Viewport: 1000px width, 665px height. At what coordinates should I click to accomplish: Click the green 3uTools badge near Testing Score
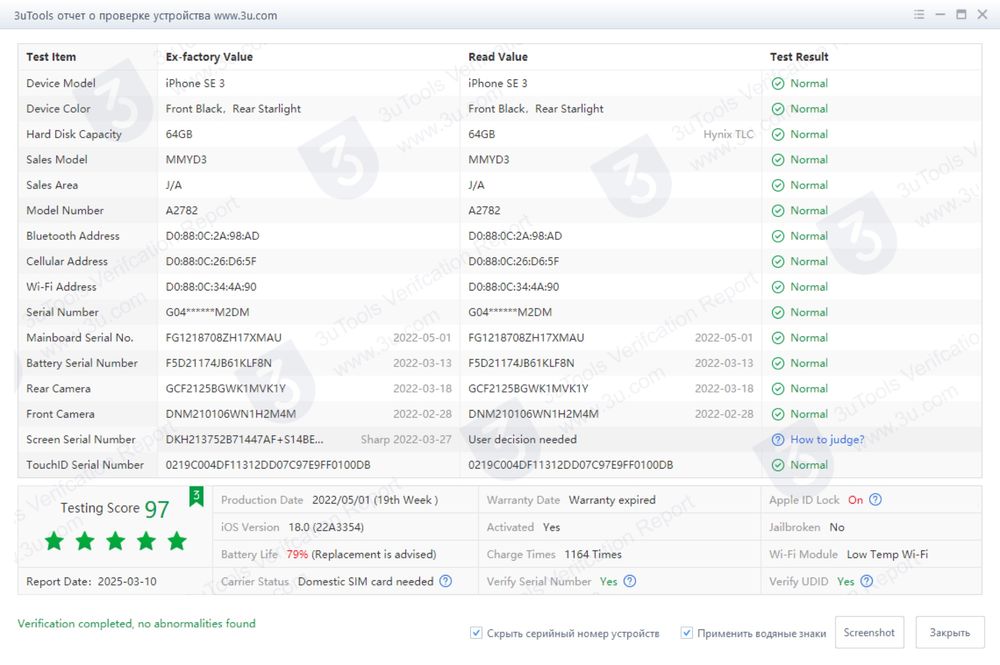click(x=196, y=496)
